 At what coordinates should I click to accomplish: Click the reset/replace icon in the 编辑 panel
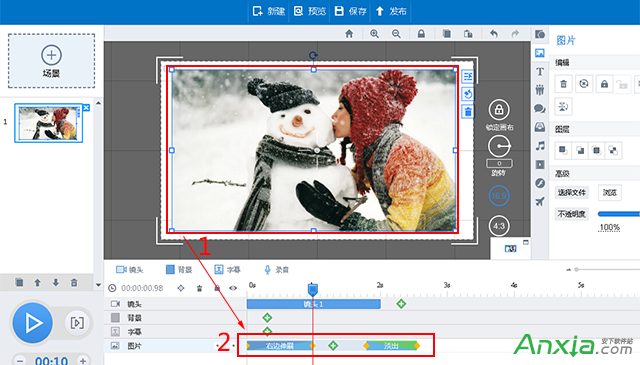(x=584, y=84)
